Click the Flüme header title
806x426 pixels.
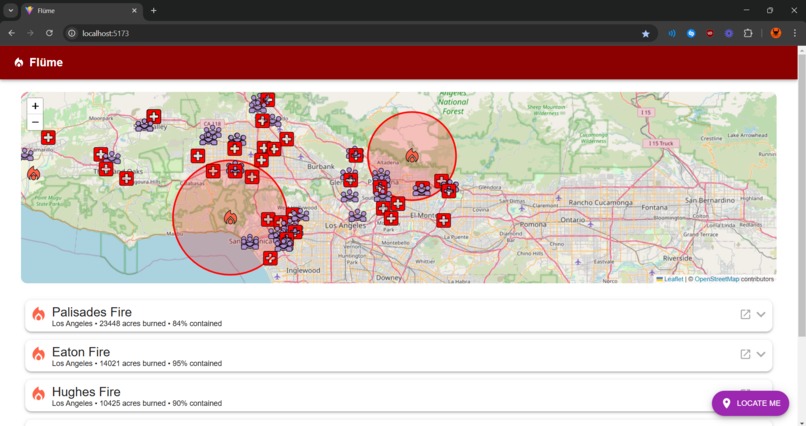point(46,63)
